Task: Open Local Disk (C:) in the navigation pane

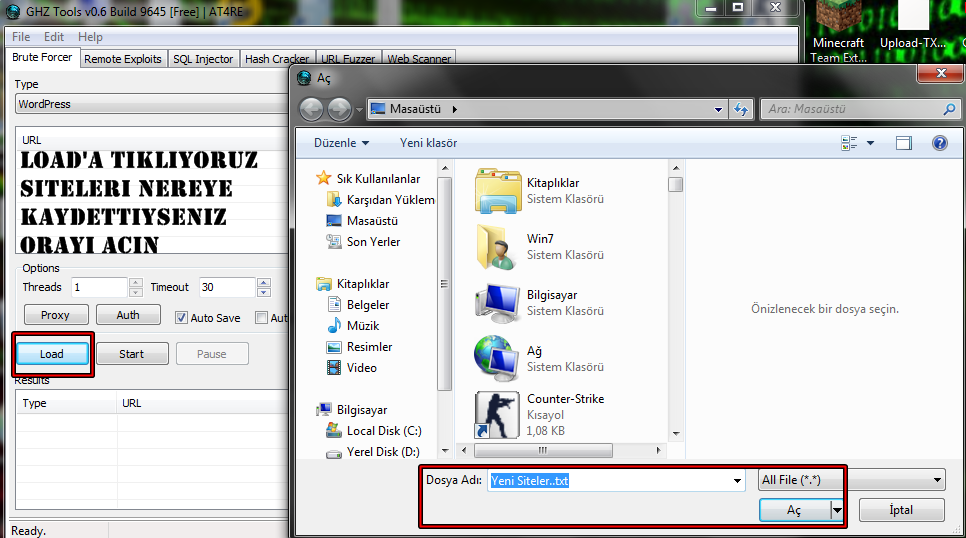Action: pos(384,431)
